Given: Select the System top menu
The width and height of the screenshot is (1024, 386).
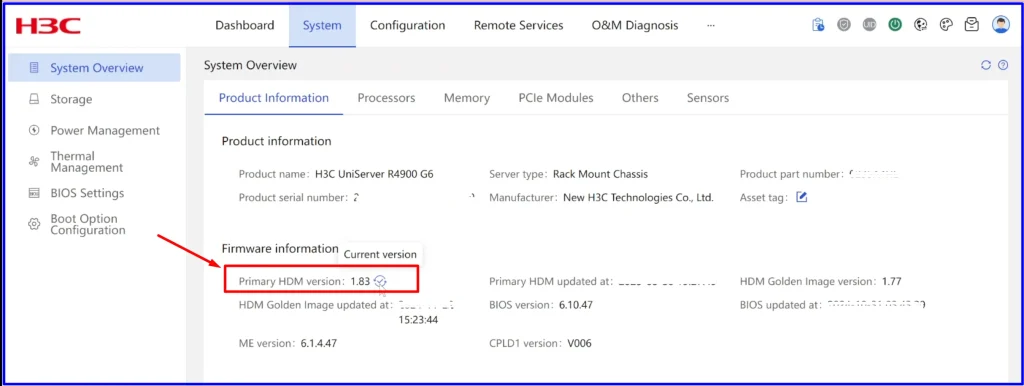Looking at the screenshot, I should click(x=322, y=25).
